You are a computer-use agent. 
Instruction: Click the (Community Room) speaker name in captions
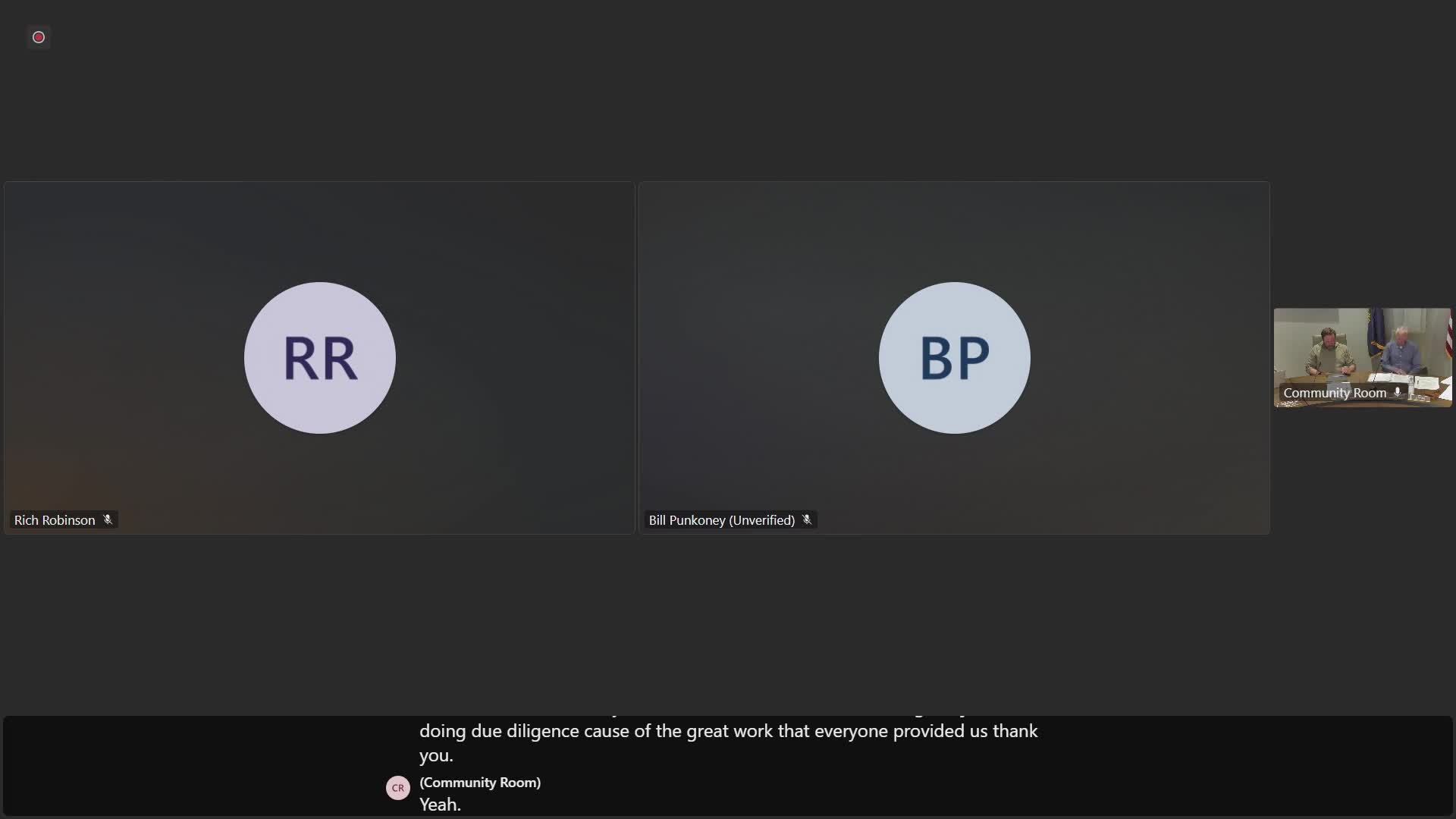tap(480, 783)
